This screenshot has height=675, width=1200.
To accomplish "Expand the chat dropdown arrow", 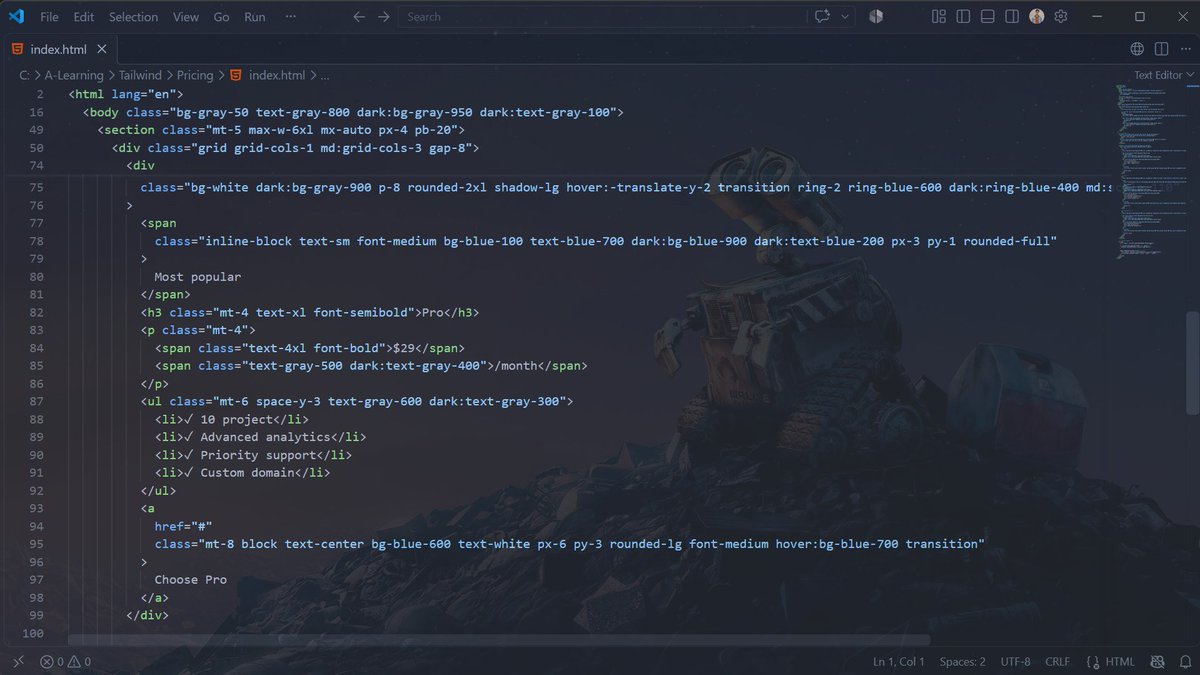I will pos(845,16).
